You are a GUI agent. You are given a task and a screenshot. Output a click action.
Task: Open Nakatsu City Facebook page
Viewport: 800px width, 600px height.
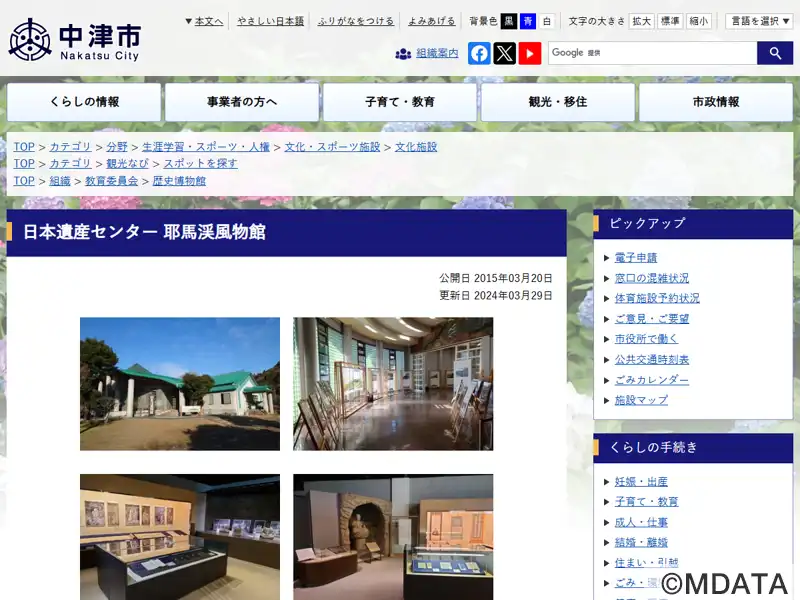[479, 53]
